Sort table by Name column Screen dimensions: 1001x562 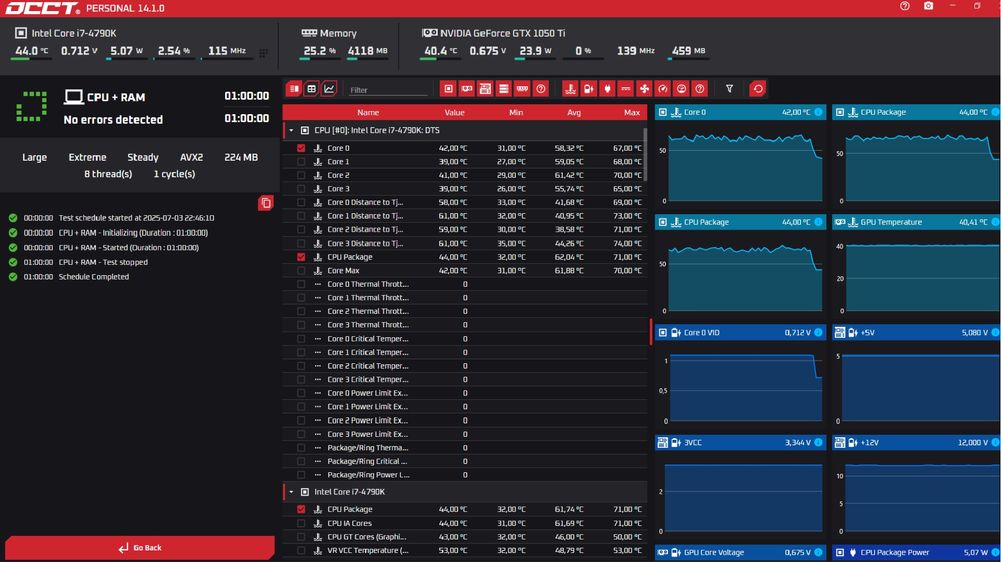pyautogui.click(x=368, y=112)
